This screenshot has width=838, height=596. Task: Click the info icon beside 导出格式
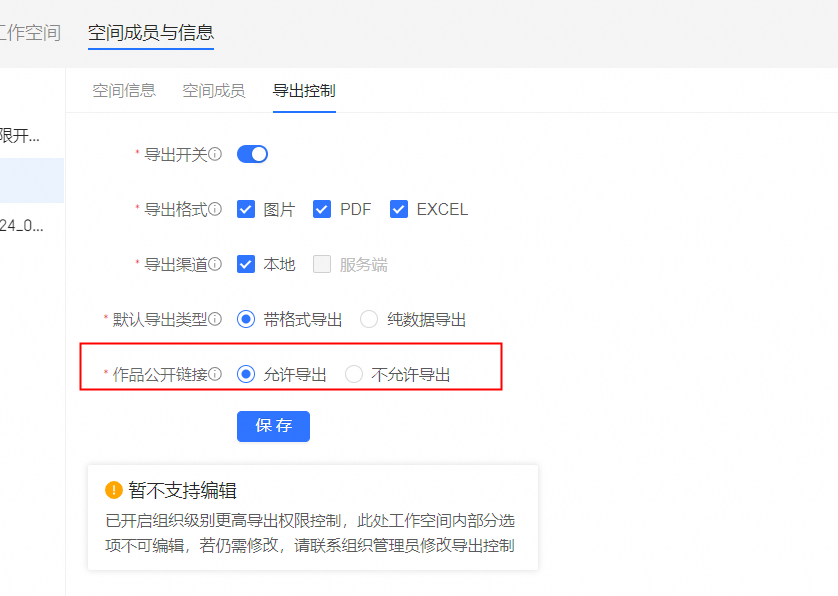(x=215, y=209)
